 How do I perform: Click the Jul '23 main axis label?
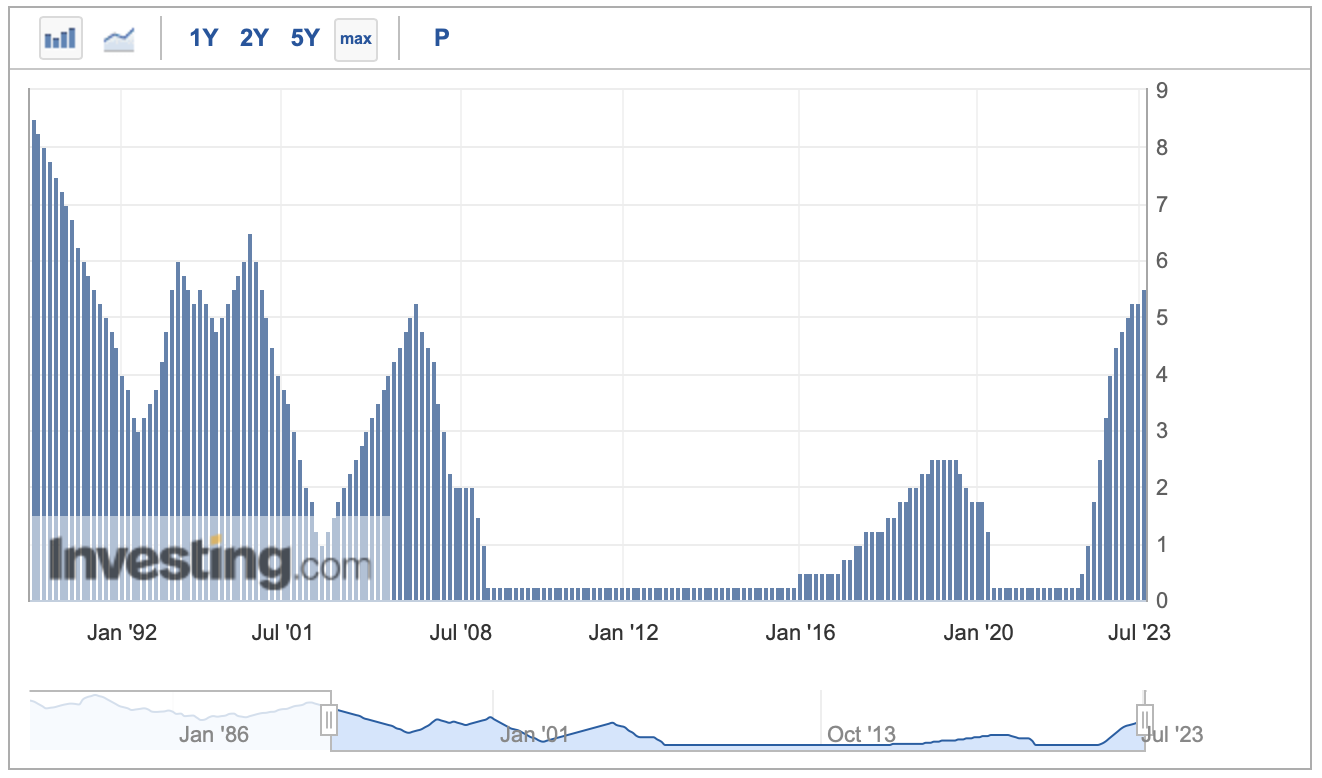pos(1139,632)
